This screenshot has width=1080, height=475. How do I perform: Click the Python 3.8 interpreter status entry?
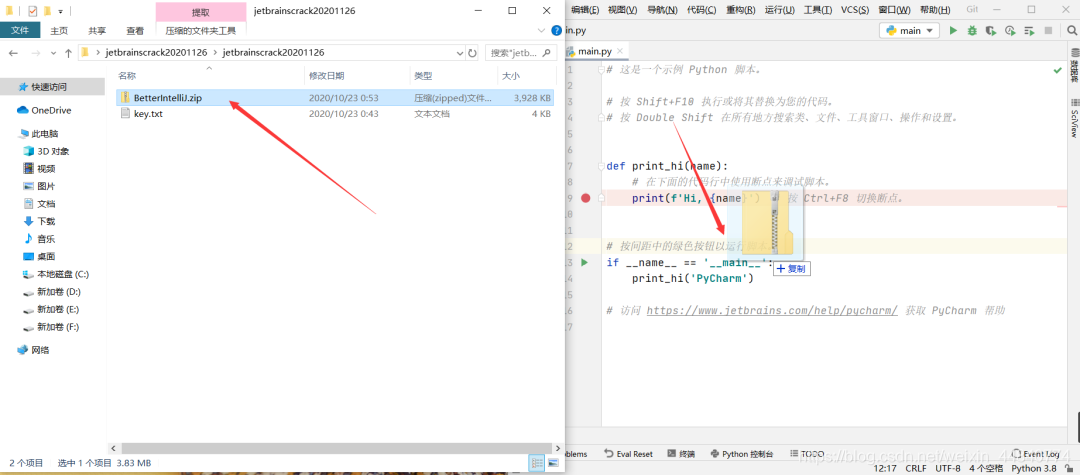[1034, 468]
